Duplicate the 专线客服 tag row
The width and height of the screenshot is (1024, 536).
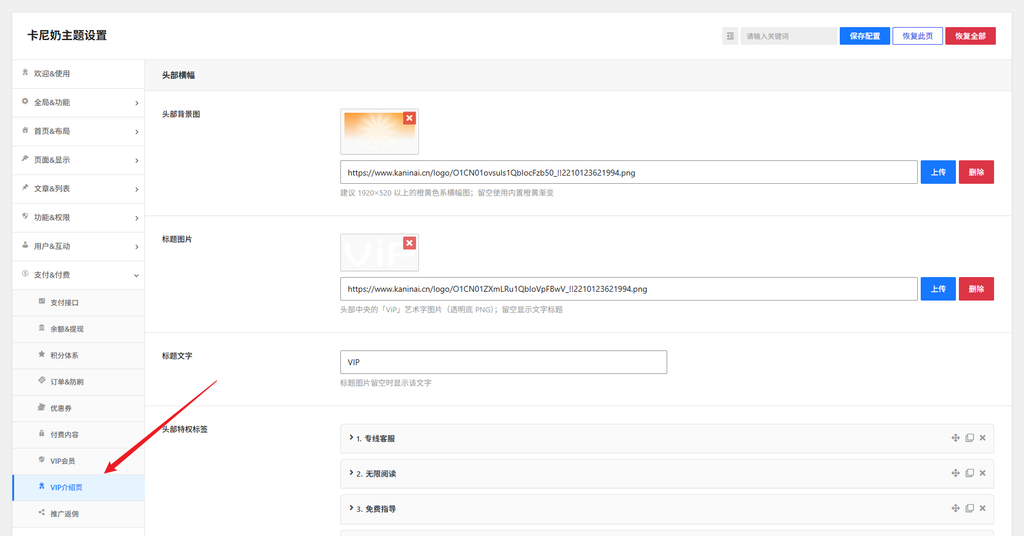click(969, 438)
